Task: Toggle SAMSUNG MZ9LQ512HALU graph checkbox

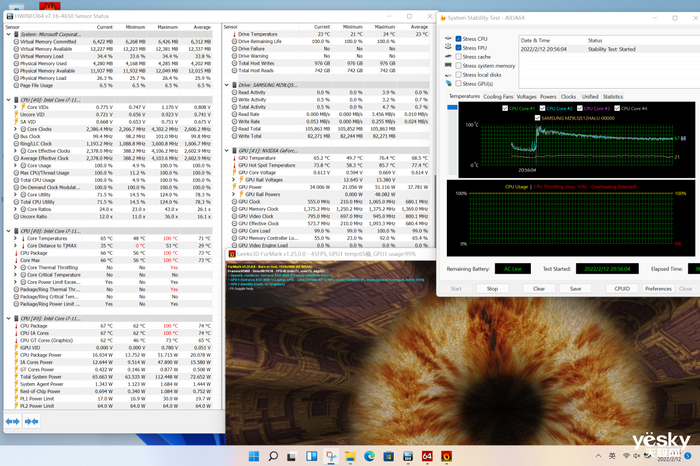Action: coord(538,118)
